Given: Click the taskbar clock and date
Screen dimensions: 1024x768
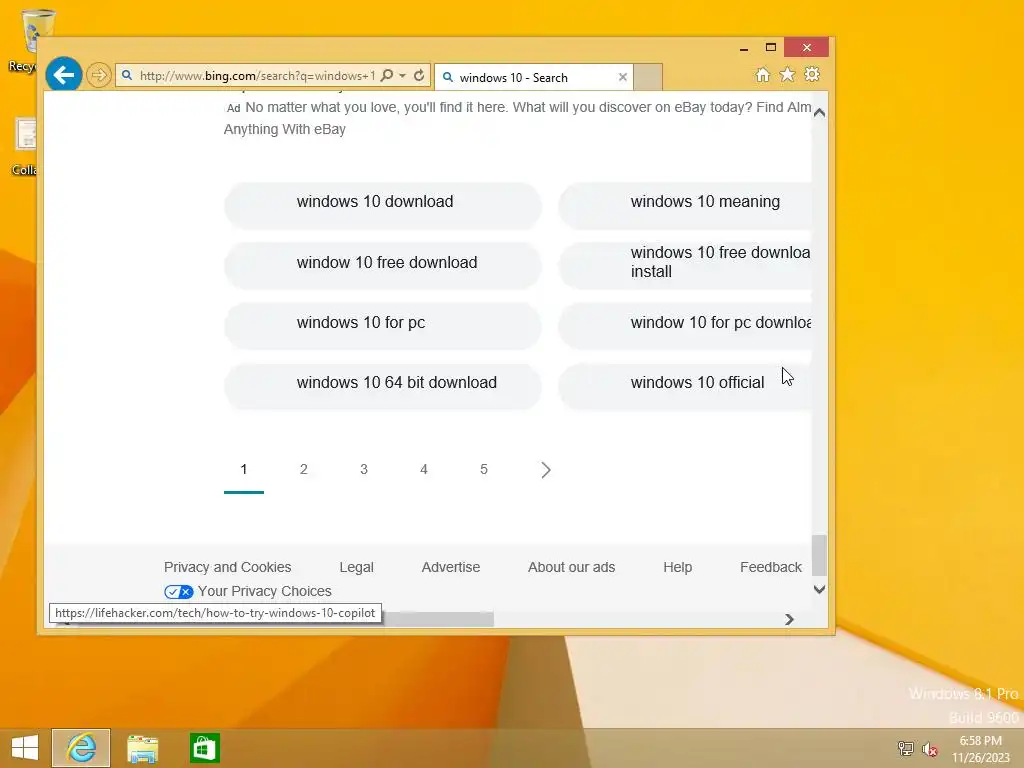Looking at the screenshot, I should (980, 749).
